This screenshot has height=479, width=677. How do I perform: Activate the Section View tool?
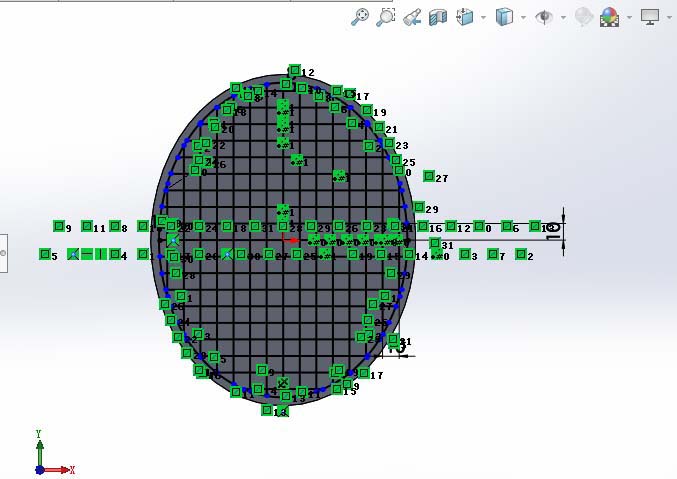[438, 18]
